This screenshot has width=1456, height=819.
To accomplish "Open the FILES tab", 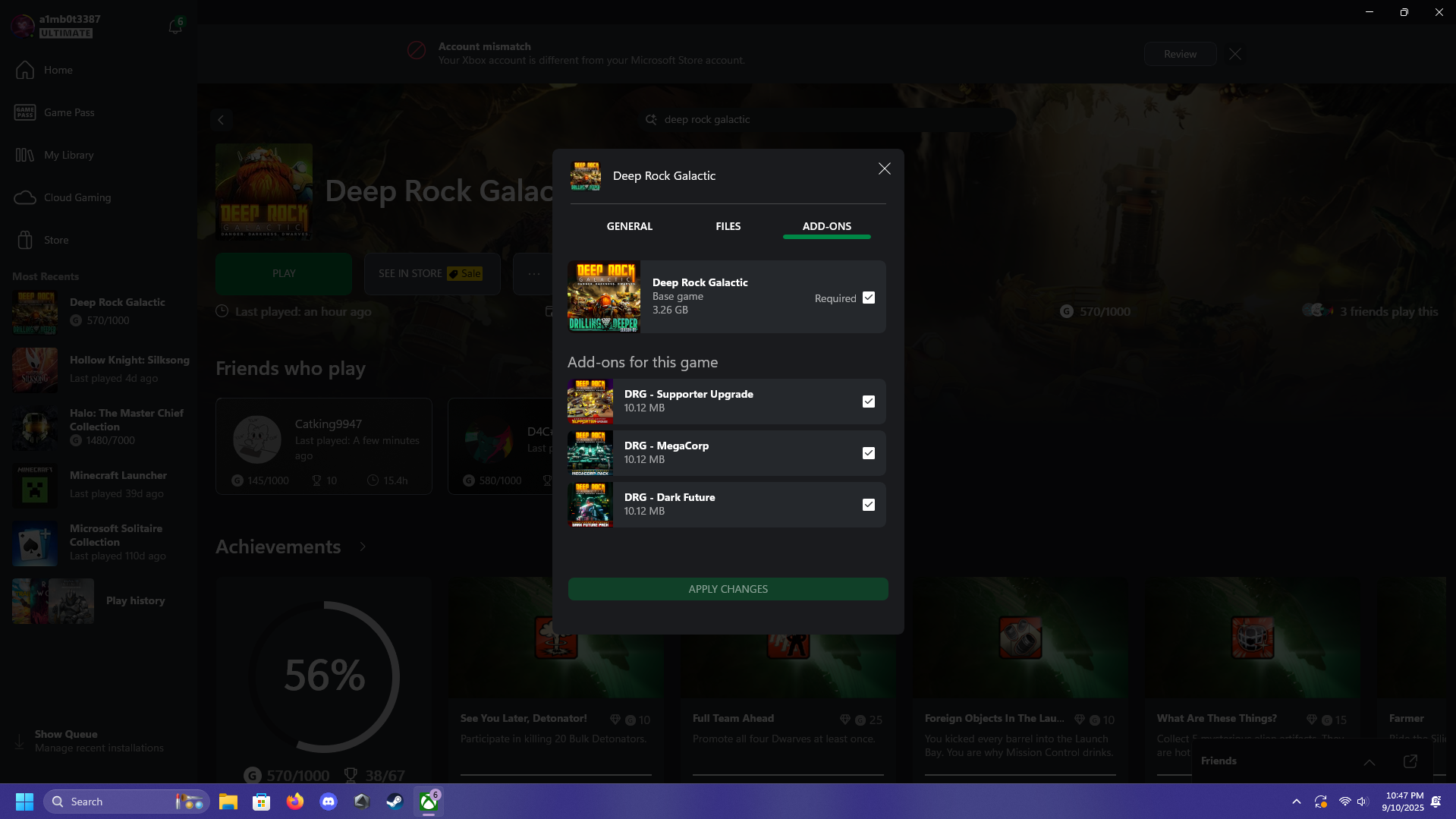I will pyautogui.click(x=728, y=226).
